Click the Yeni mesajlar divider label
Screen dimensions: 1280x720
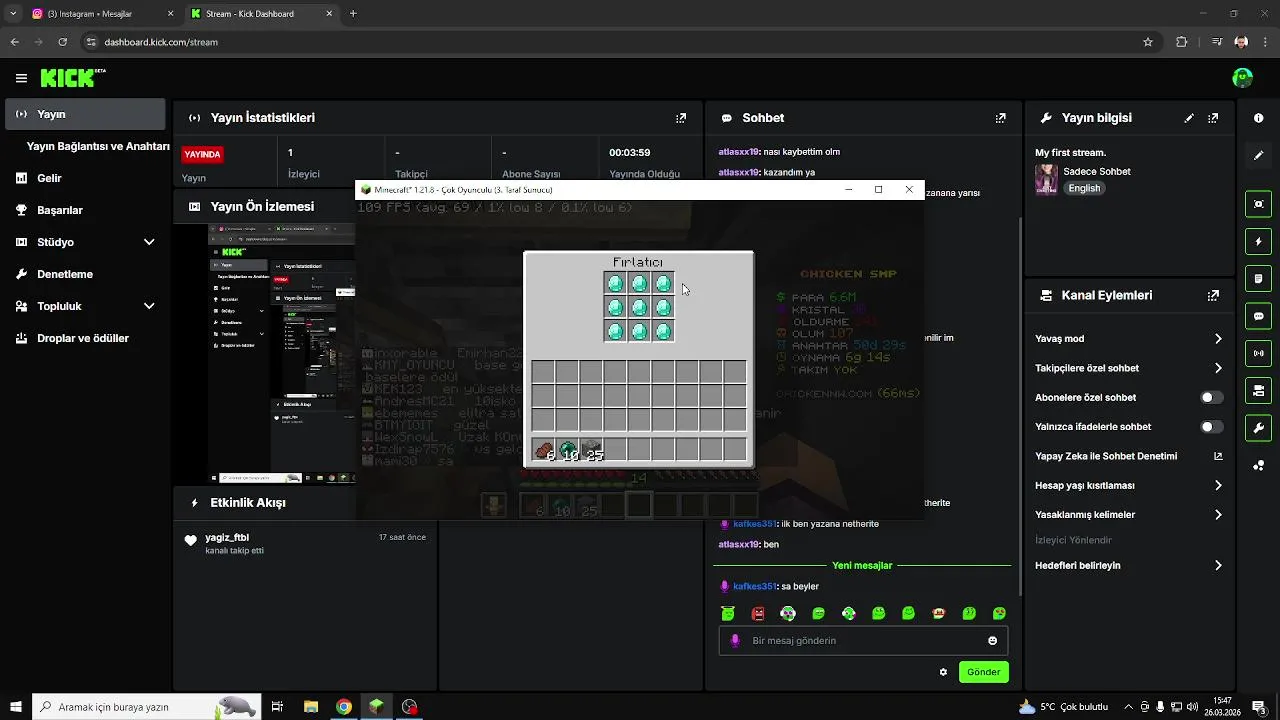click(x=862, y=565)
